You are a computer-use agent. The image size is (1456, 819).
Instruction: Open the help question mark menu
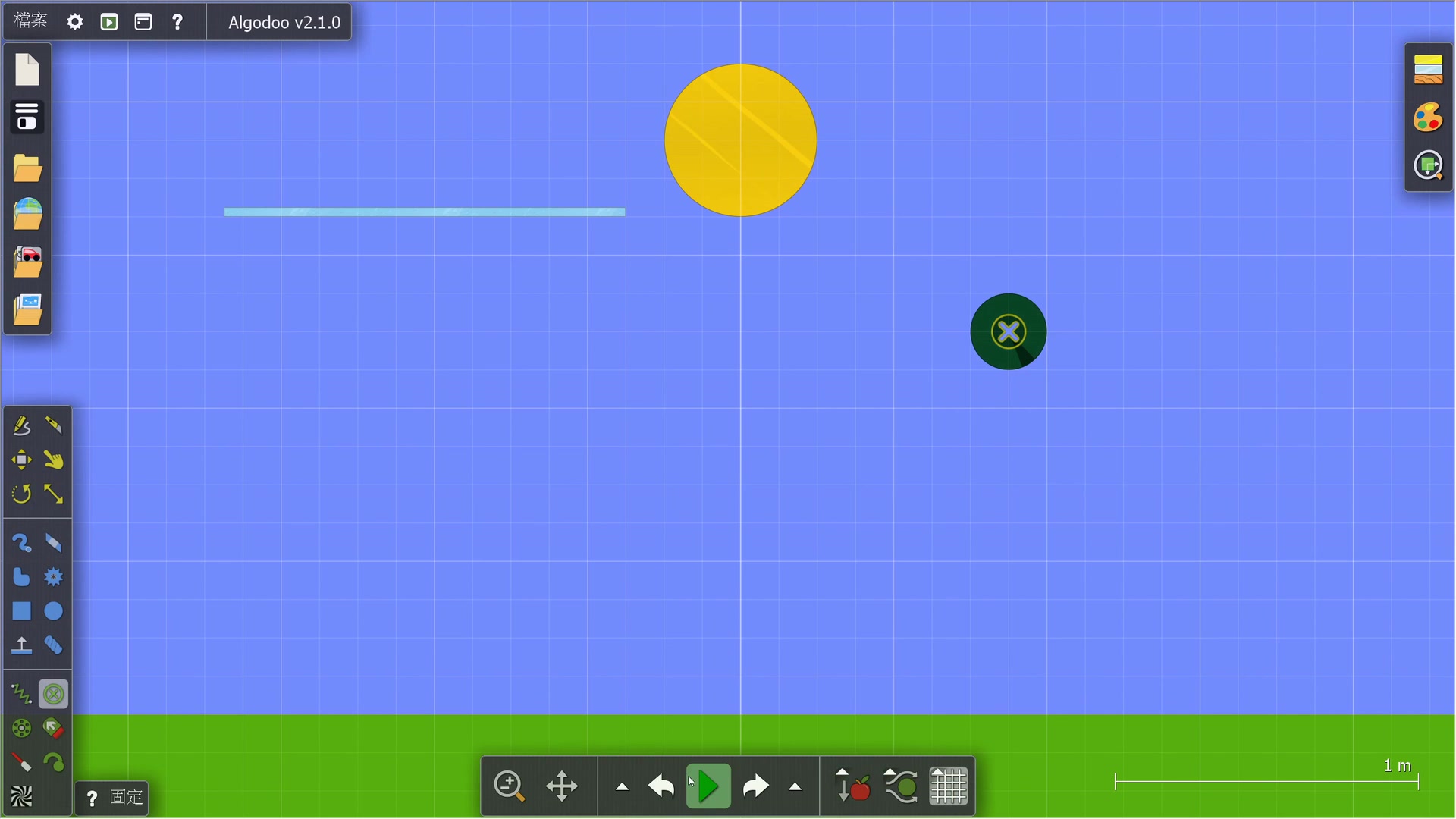pyautogui.click(x=177, y=22)
